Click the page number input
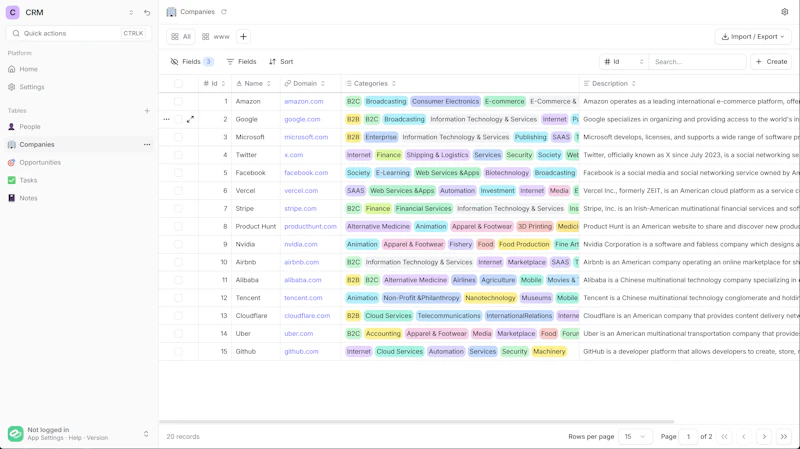 pos(688,436)
